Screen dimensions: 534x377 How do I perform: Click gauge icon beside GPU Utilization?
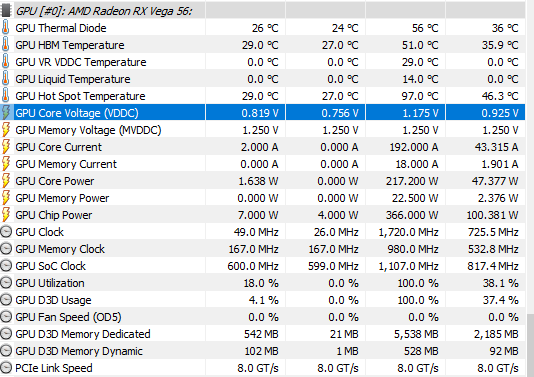point(6,283)
